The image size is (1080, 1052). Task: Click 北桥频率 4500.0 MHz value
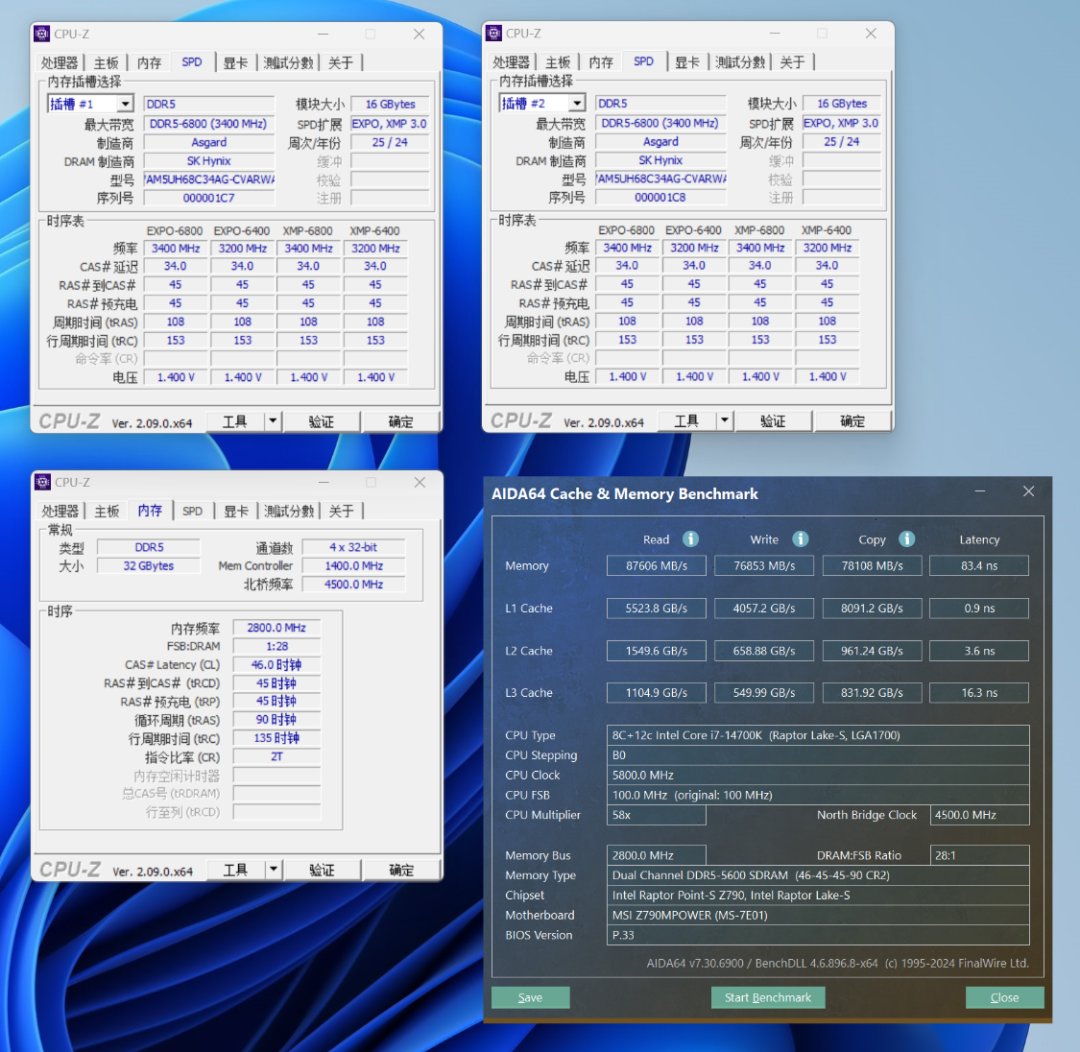coord(353,584)
